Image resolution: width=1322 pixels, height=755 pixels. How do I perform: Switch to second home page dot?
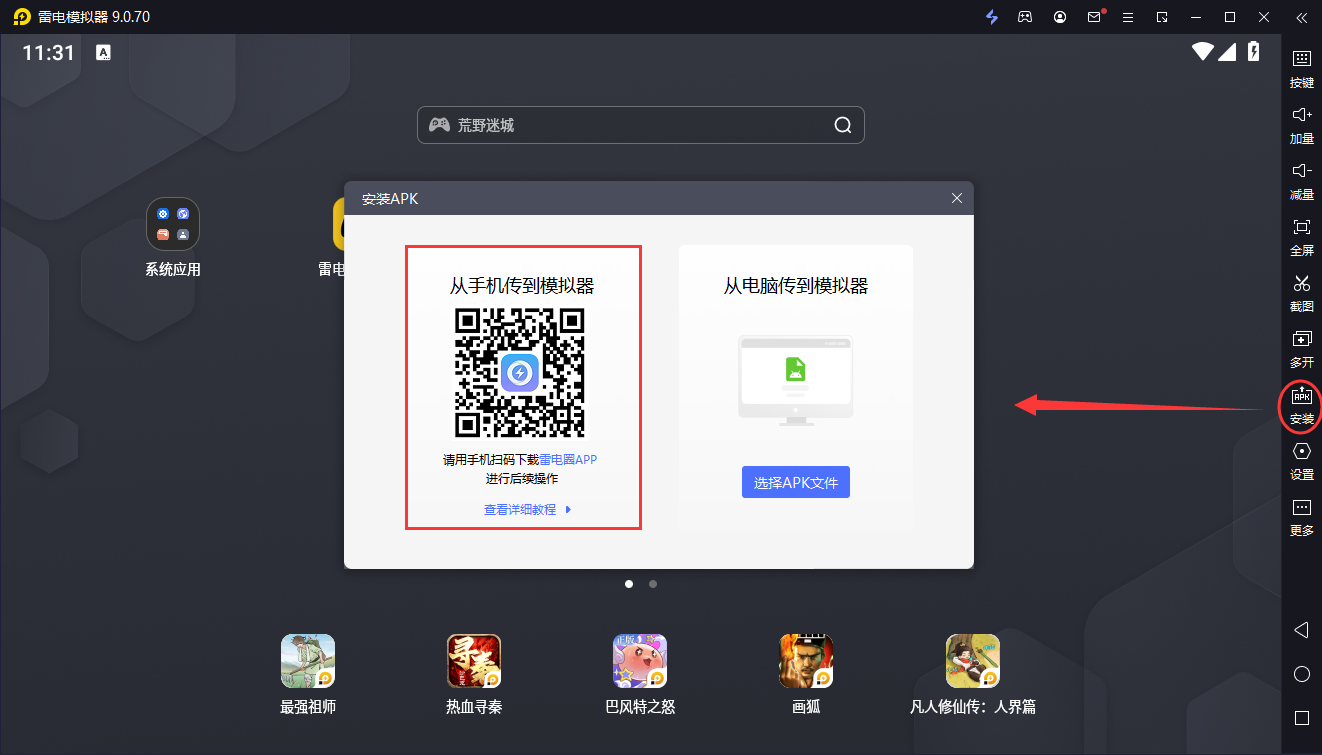click(x=653, y=583)
